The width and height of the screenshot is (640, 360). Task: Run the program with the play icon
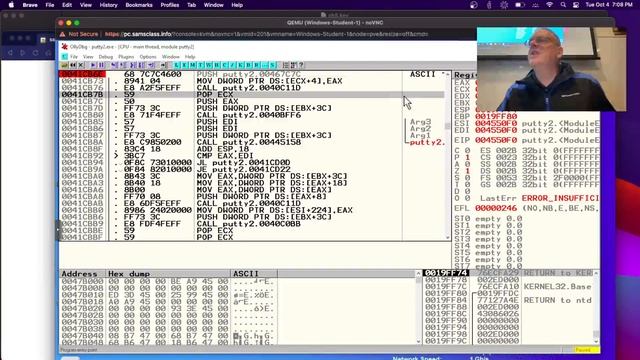coord(93,65)
